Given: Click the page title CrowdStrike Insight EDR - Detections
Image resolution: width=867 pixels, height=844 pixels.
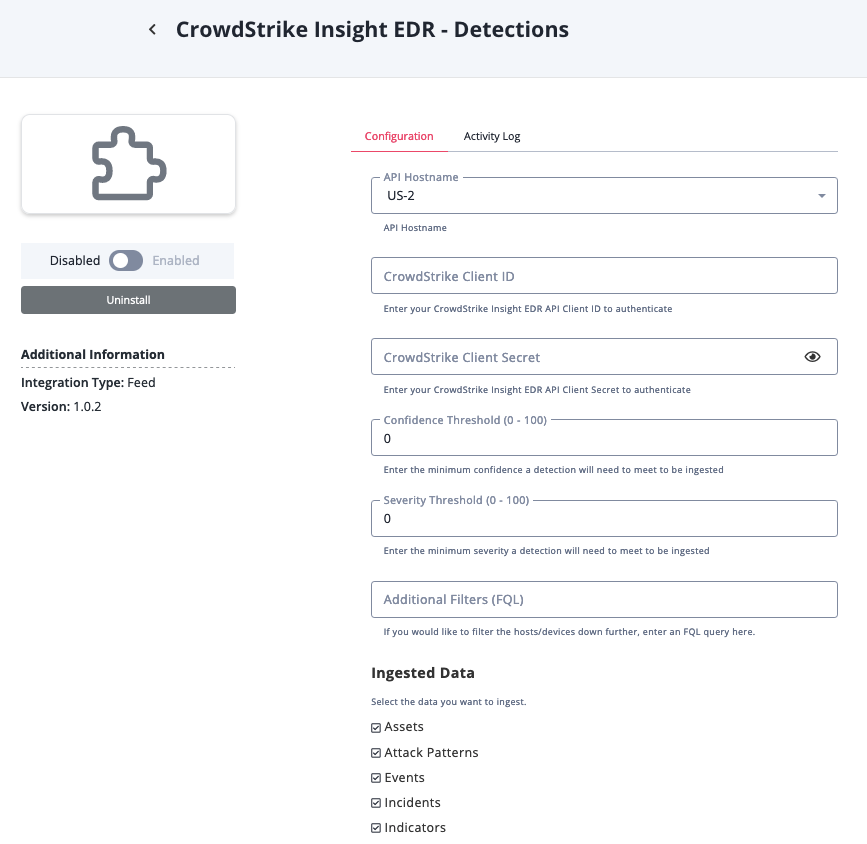Looking at the screenshot, I should point(372,29).
